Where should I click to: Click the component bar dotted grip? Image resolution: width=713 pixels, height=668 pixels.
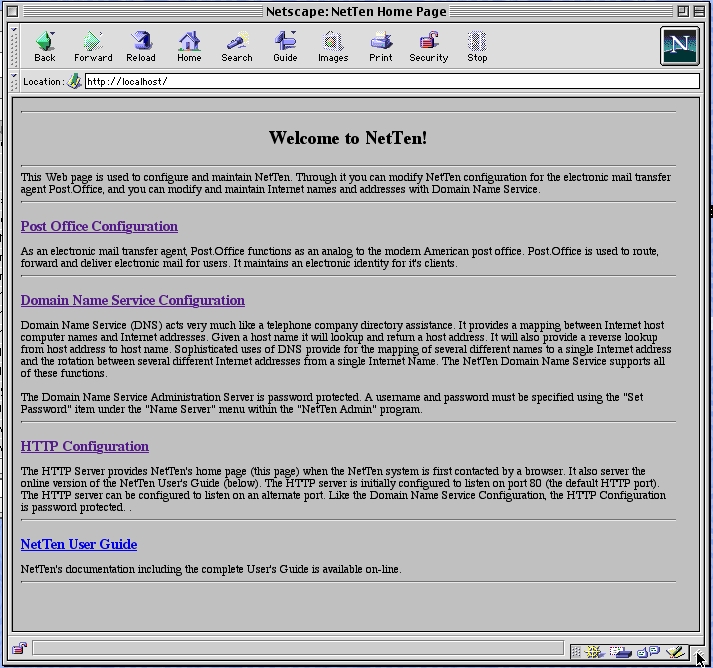[576, 652]
